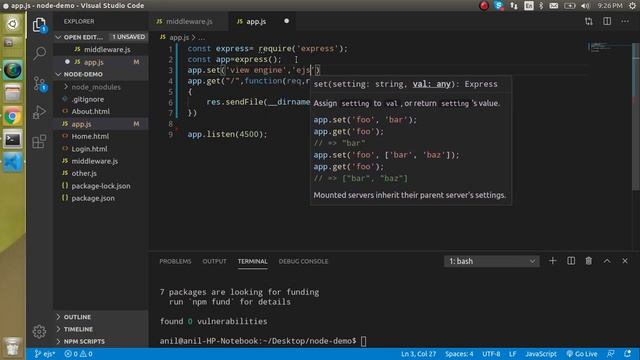This screenshot has width=640, height=360.
Task: Click the ejs git branch indicator
Action: tap(45, 354)
